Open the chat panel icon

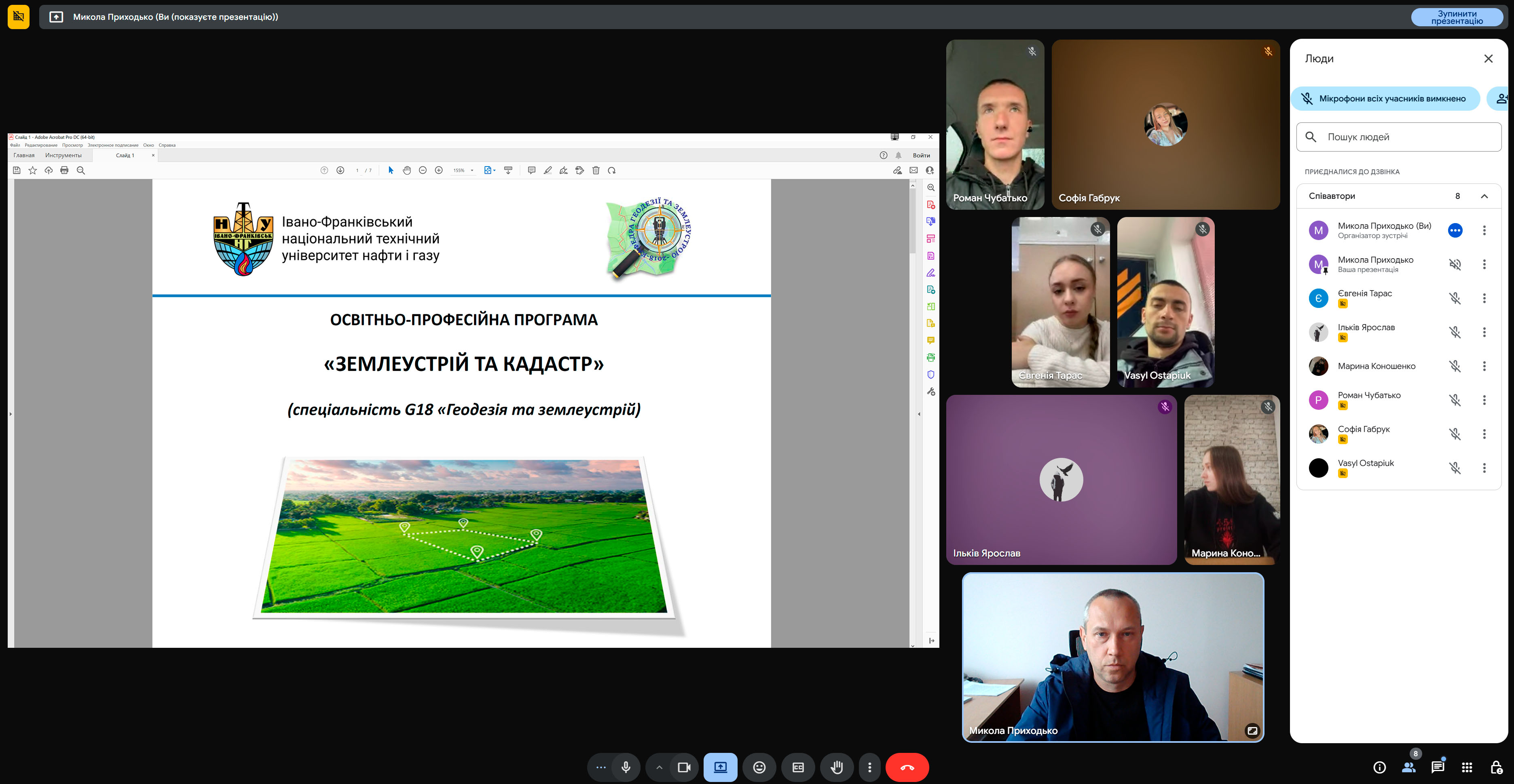click(1438, 767)
